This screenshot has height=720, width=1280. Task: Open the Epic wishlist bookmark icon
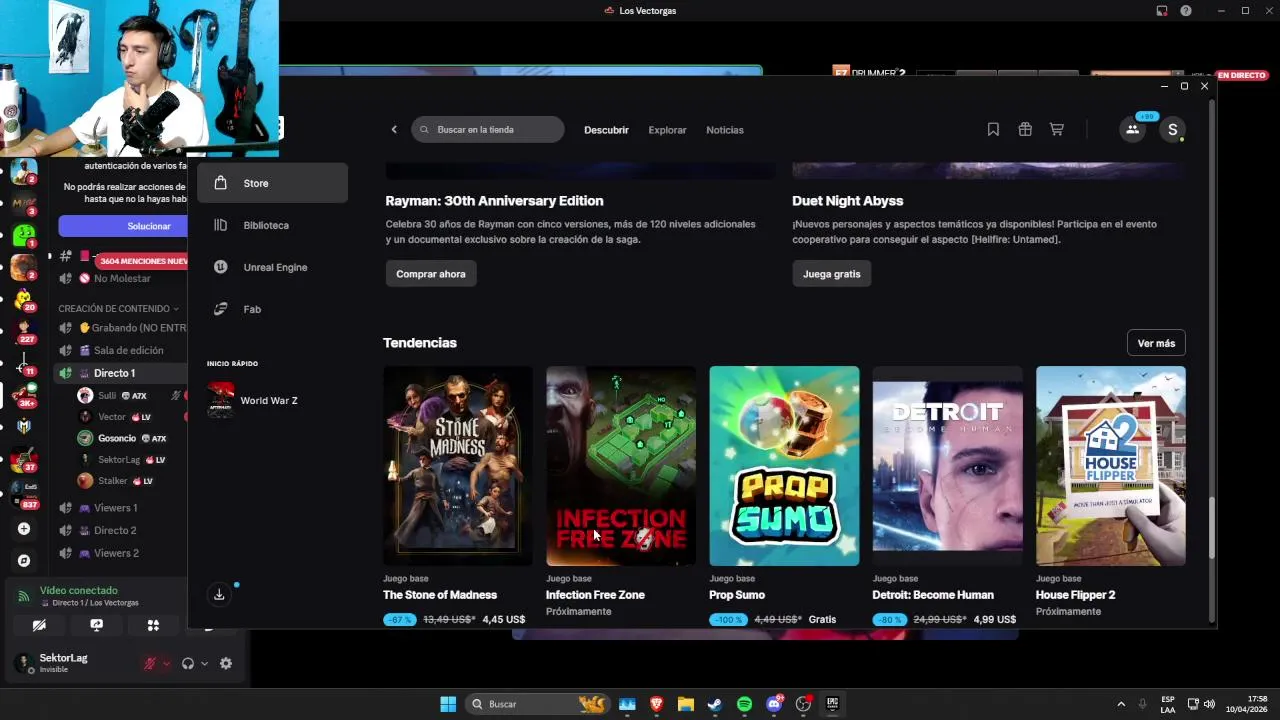[993, 129]
